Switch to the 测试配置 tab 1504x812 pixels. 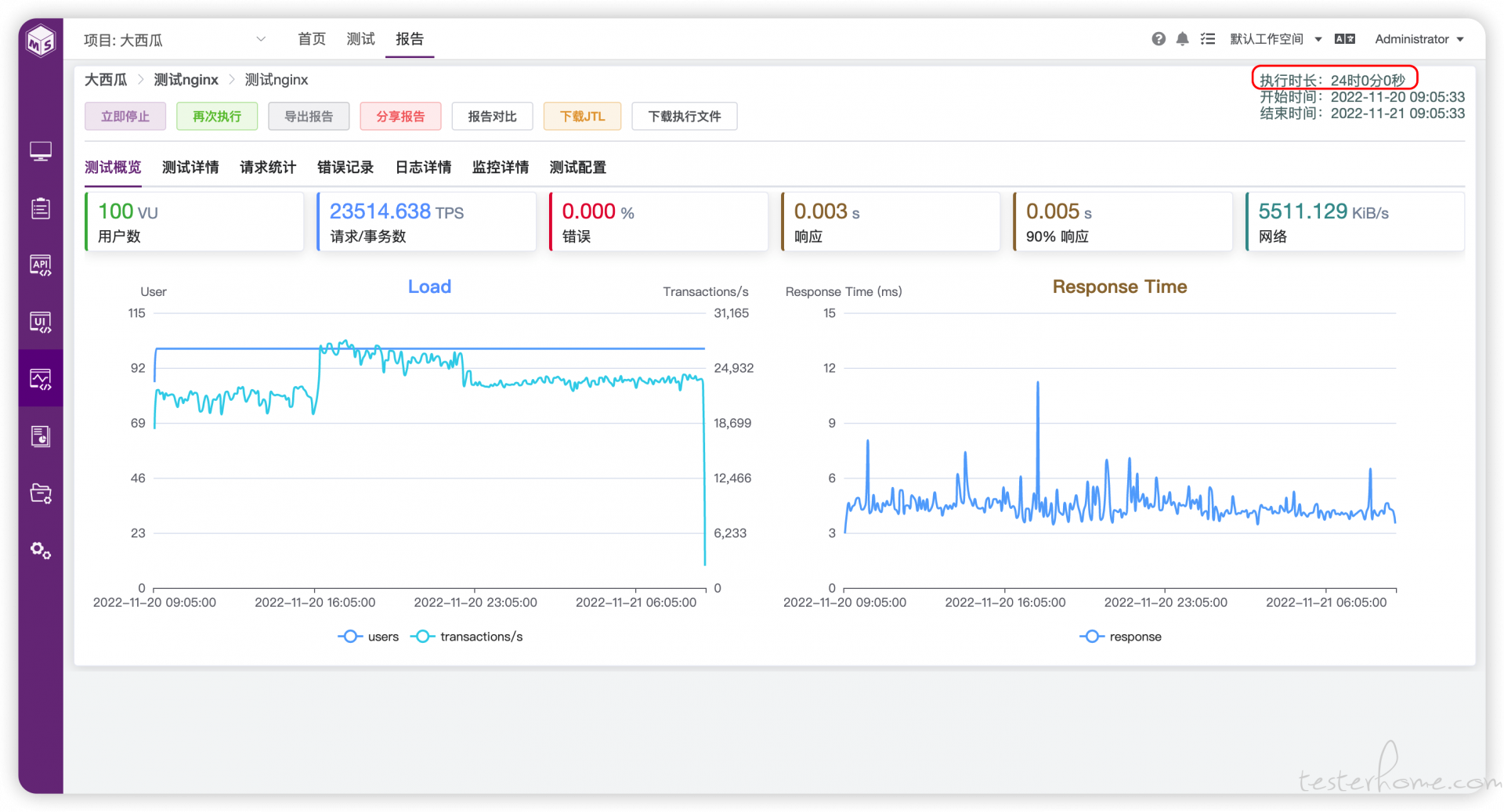(578, 167)
